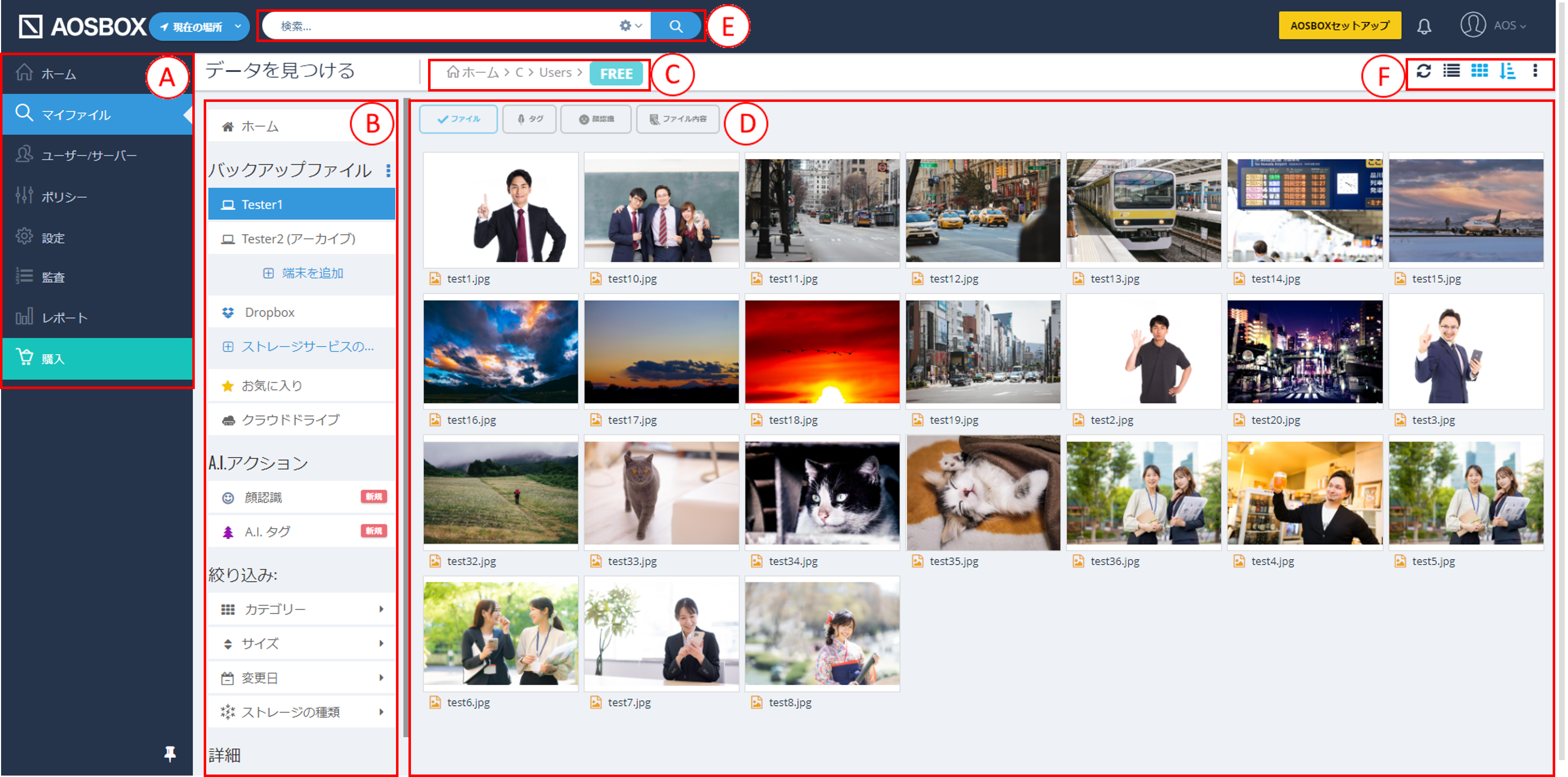Click C in the breadcrumb path
The width and height of the screenshot is (1568, 777).
519,72
